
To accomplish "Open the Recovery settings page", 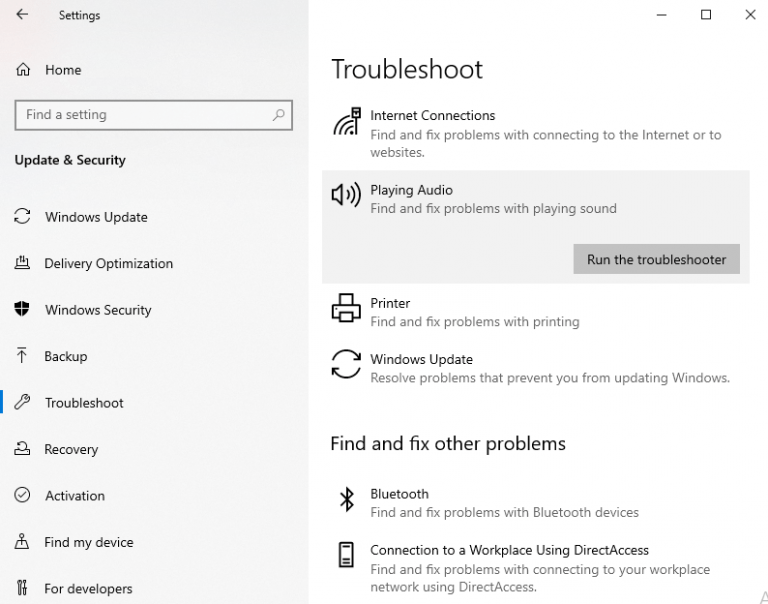I will pyautogui.click(x=71, y=449).
